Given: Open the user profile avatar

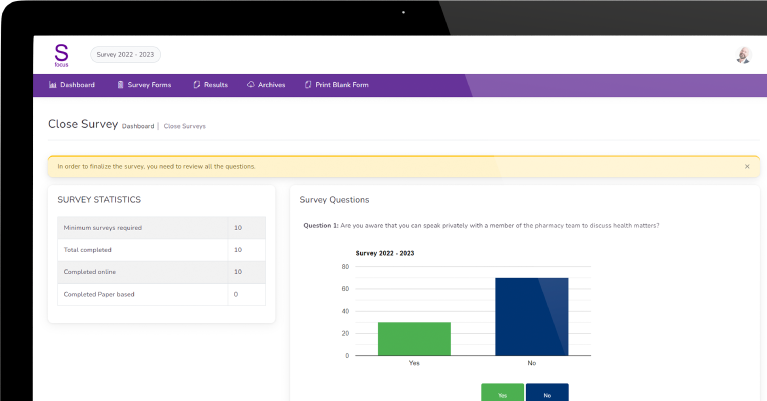Looking at the screenshot, I should click(744, 55).
